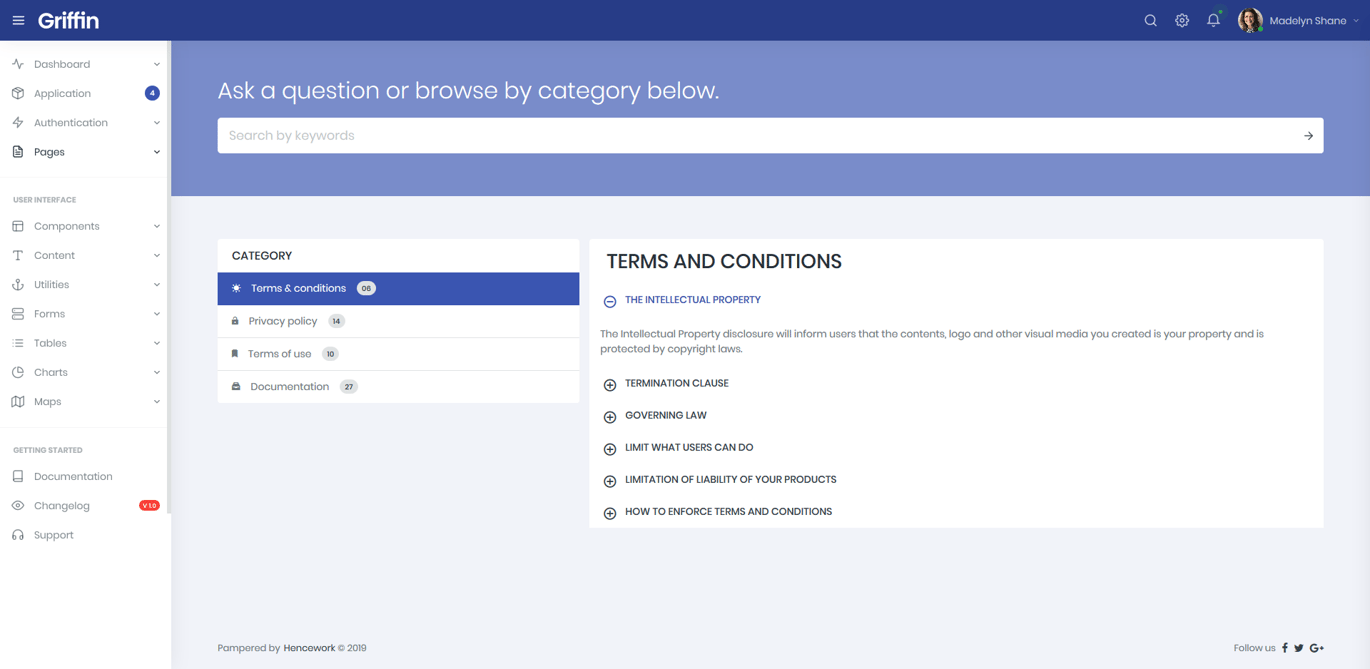Screen dimensions: 1370x669
Task: Click the search magnifier icon in navbar
Action: [1150, 20]
